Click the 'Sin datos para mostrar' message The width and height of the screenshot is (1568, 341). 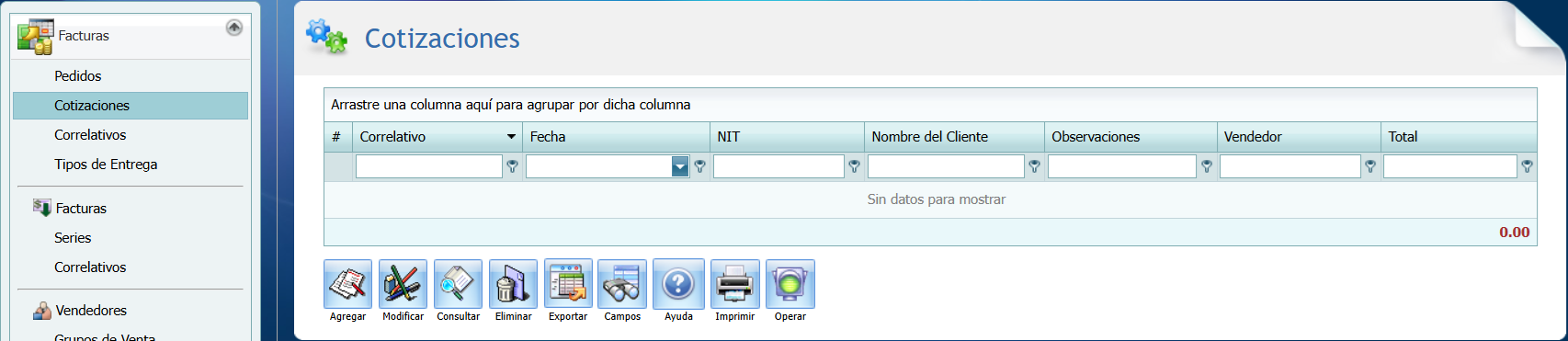tap(937, 199)
